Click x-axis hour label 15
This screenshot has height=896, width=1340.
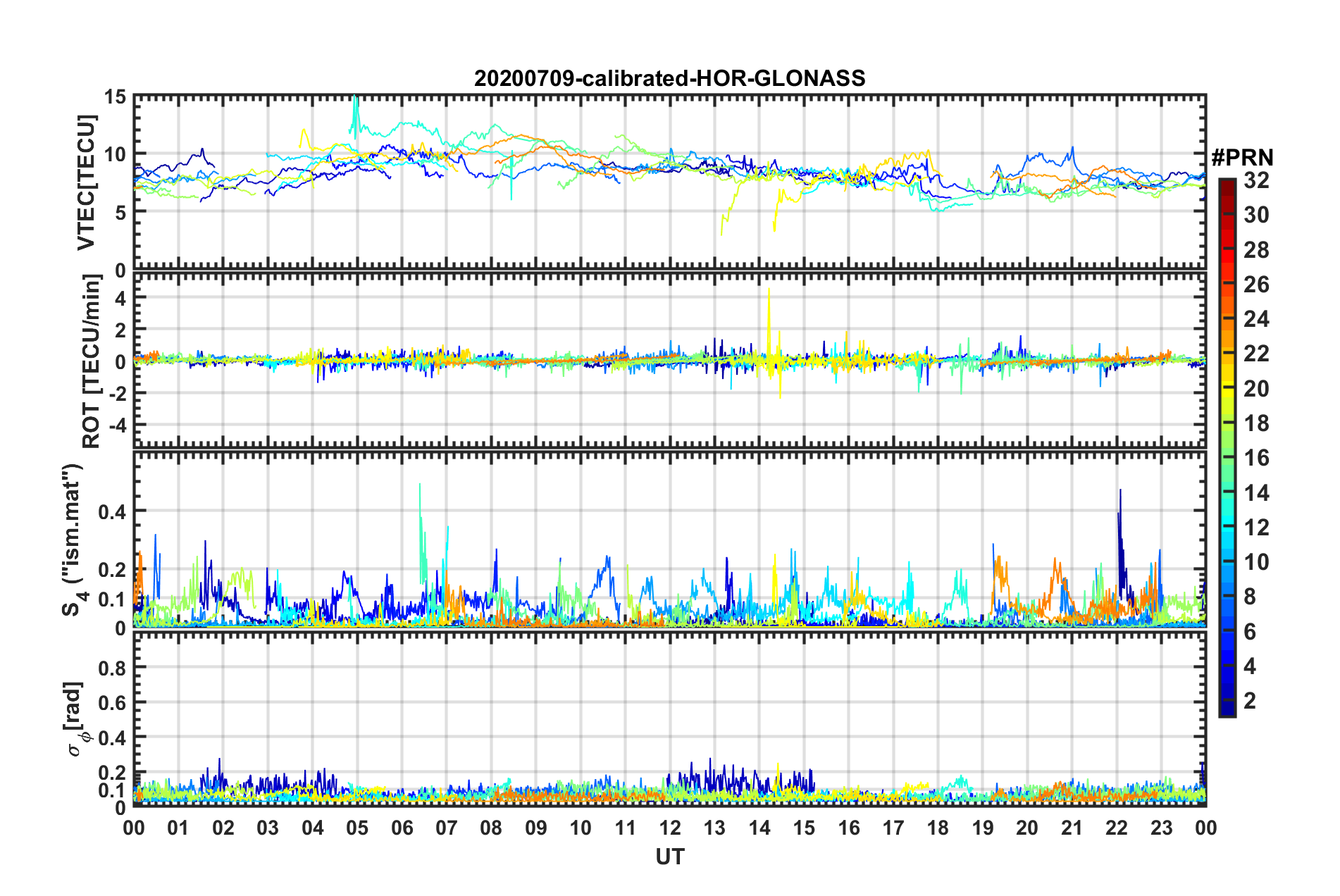804,828
